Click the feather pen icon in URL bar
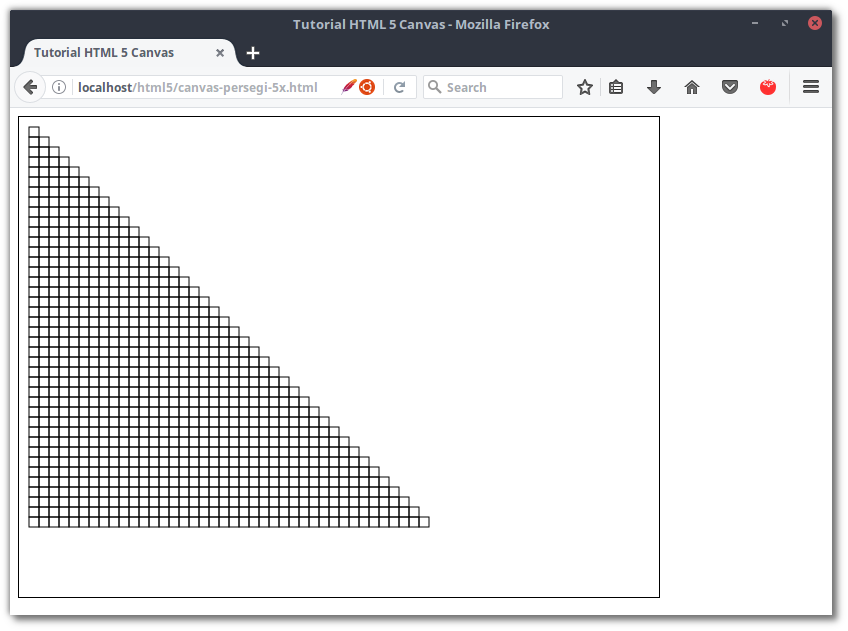 [348, 87]
